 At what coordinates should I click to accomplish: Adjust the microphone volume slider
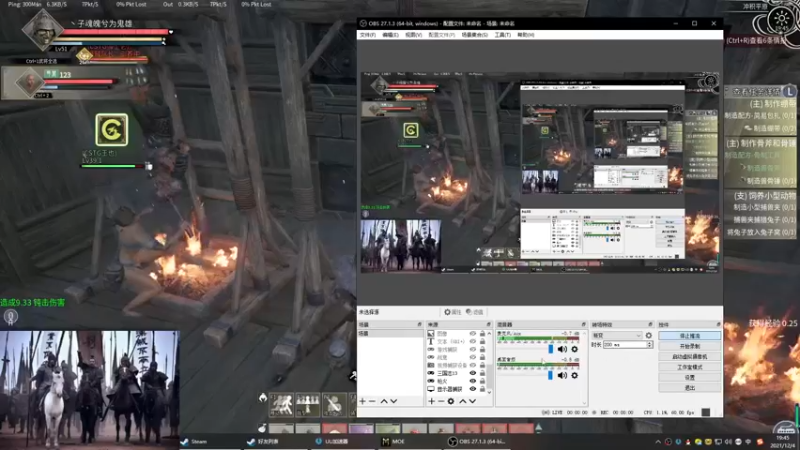tap(551, 349)
